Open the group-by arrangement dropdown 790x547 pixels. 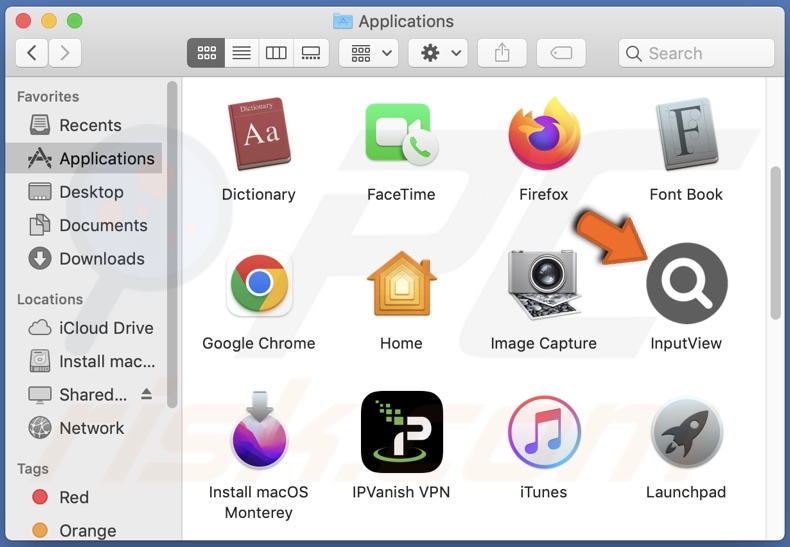click(369, 53)
